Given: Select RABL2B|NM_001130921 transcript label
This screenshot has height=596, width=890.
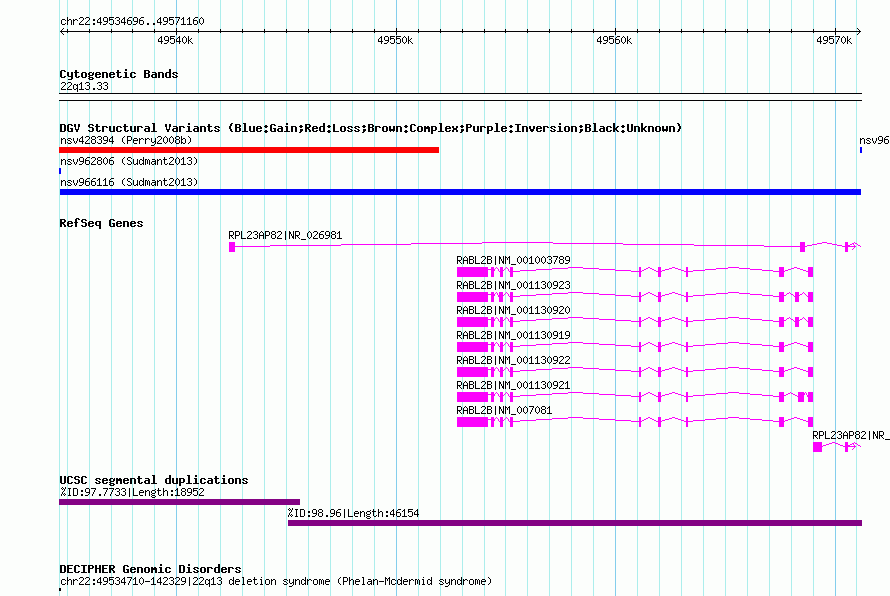Looking at the screenshot, I should tap(513, 385).
